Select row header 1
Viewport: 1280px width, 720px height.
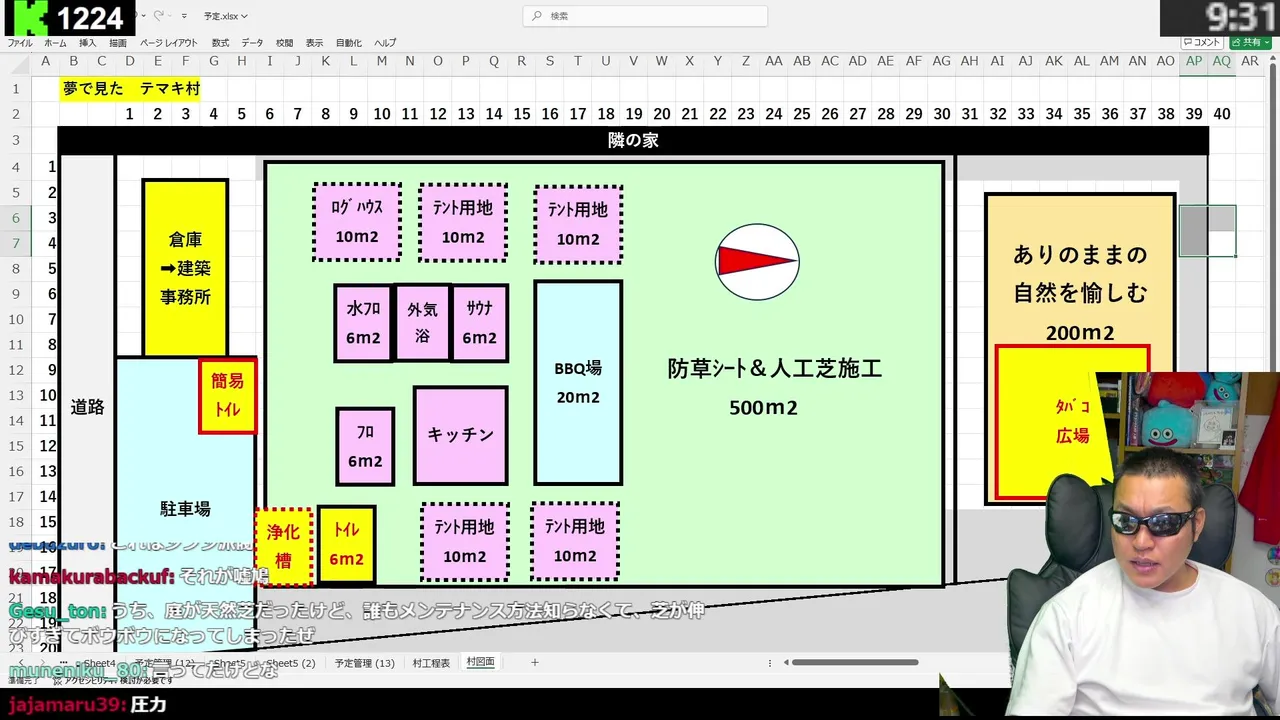(x=16, y=89)
